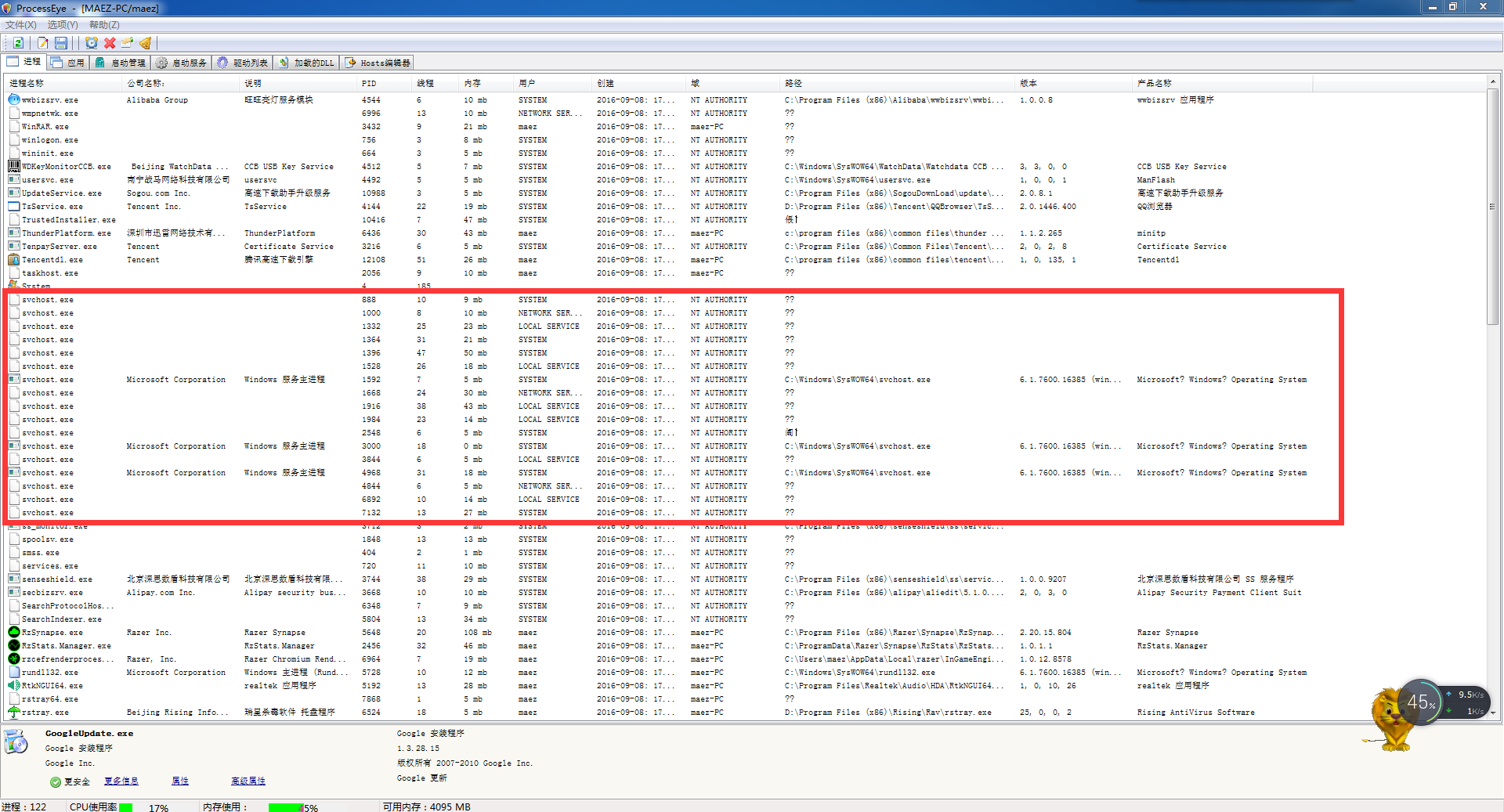Open the 文件(X) menu
This screenshot has width=1504, height=812.
[21, 25]
